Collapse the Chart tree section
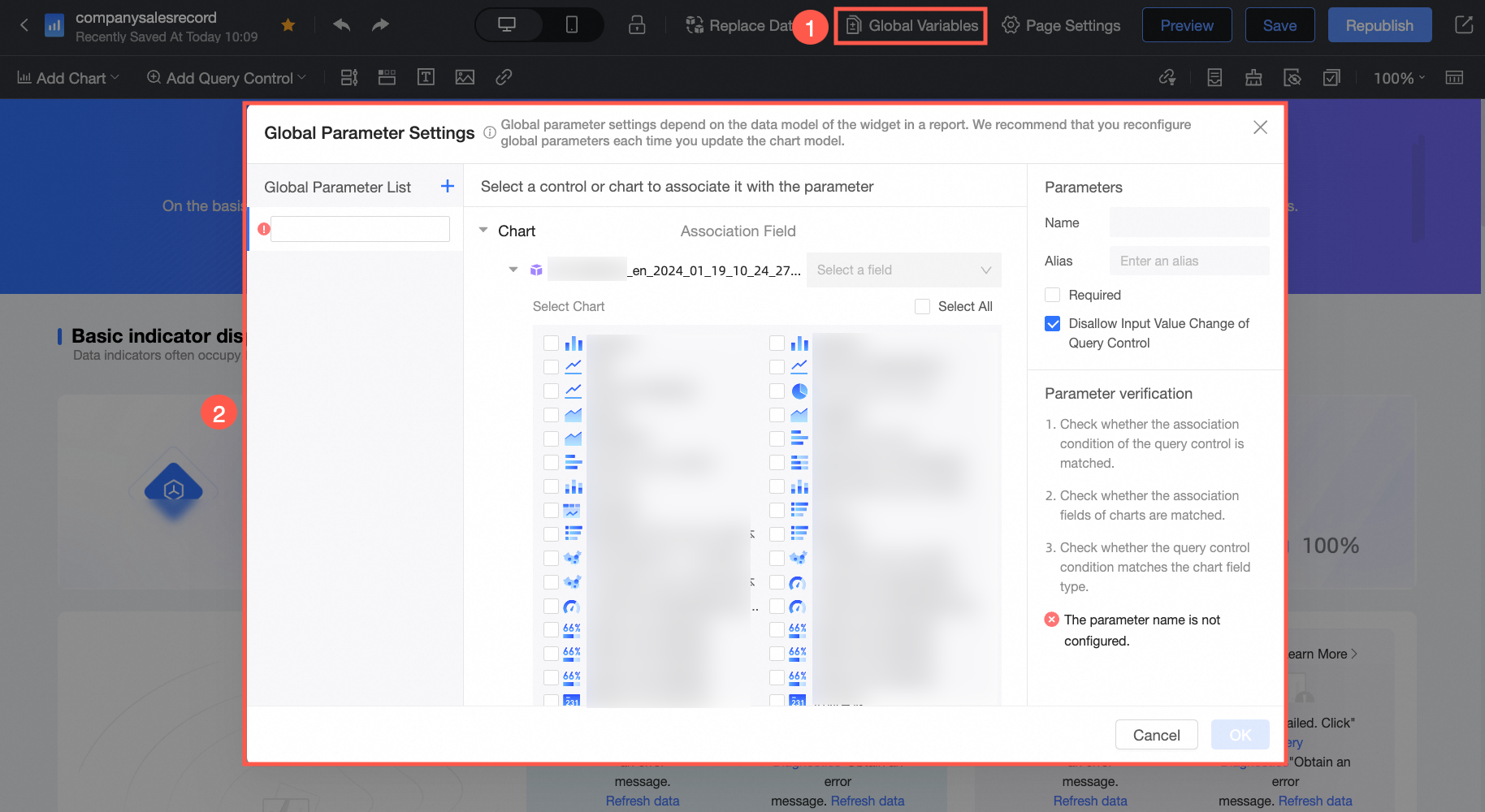Screen dimensions: 1485x812 [483, 231]
